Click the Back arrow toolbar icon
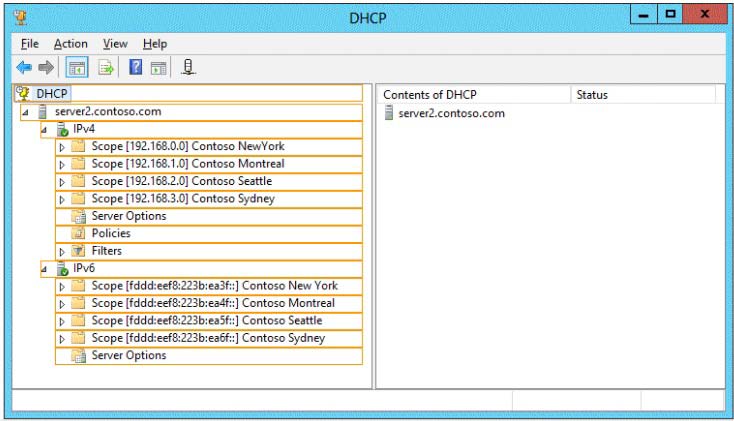 pos(24,67)
